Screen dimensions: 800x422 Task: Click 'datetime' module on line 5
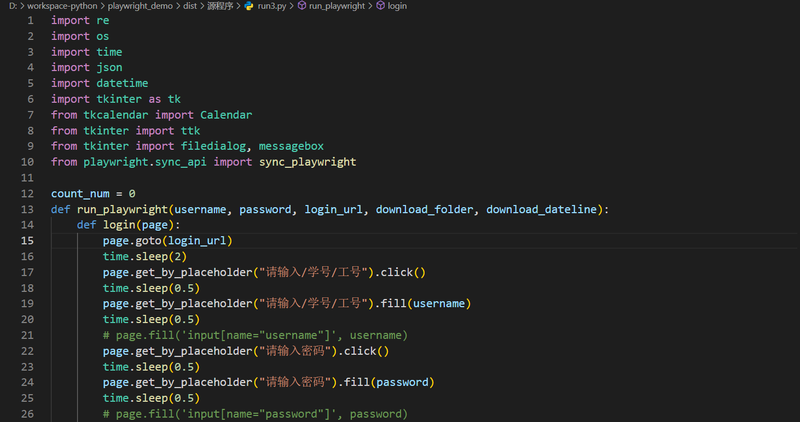click(x=122, y=83)
